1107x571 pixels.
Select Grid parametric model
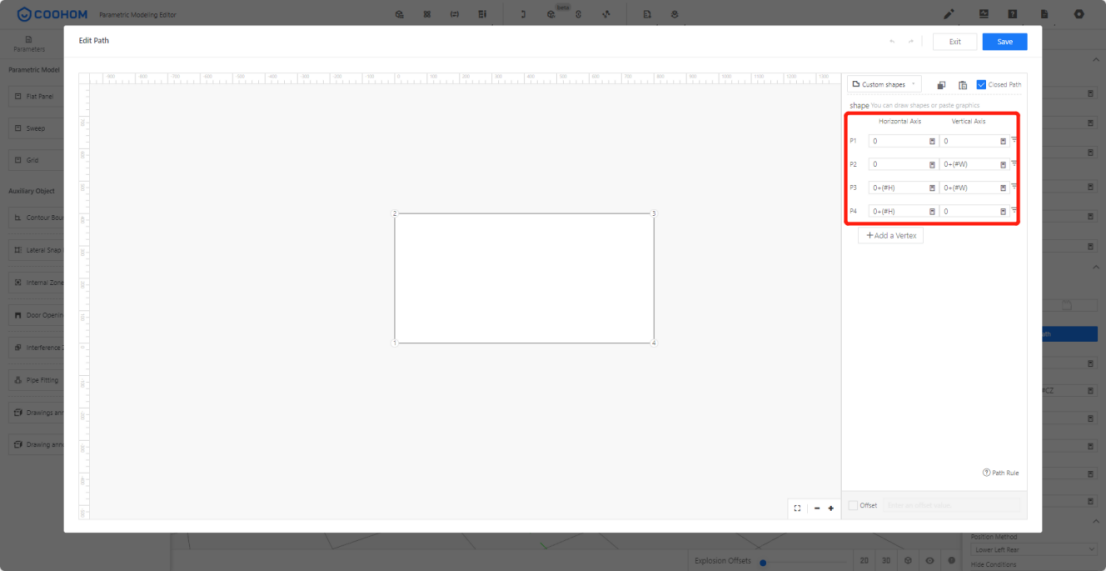click(35, 160)
